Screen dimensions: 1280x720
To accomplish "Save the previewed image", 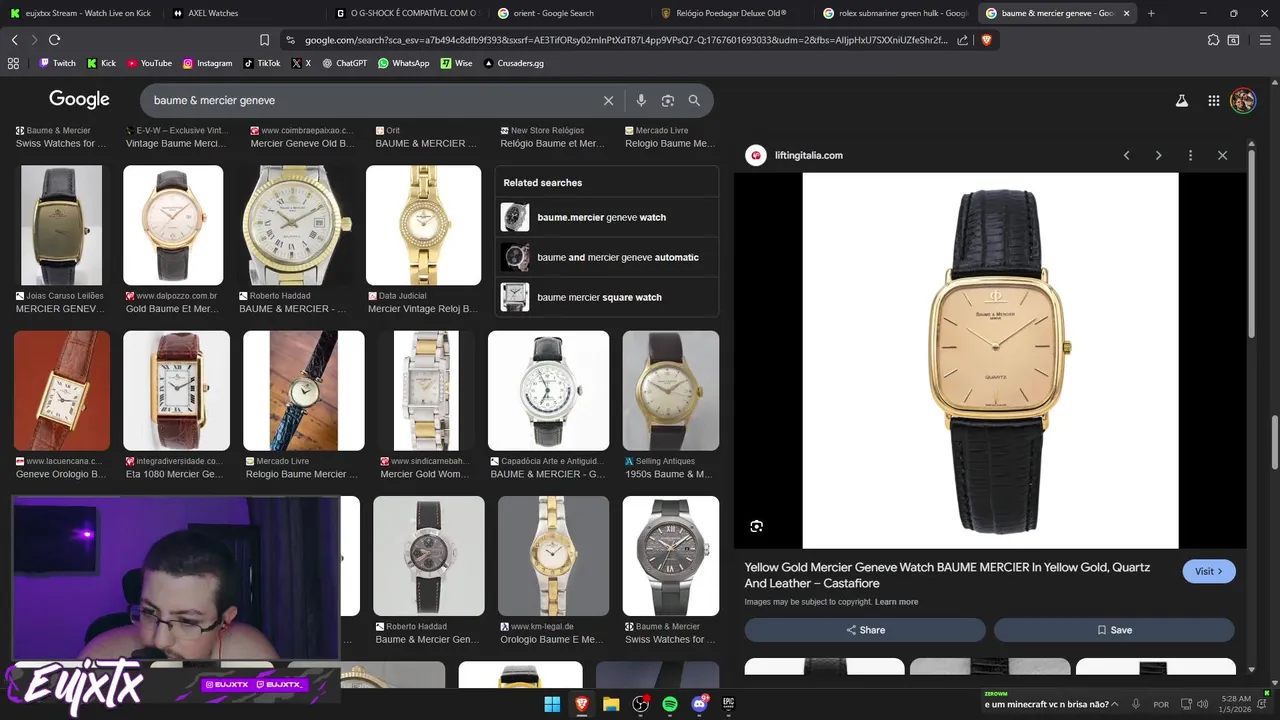I will coord(1114,630).
